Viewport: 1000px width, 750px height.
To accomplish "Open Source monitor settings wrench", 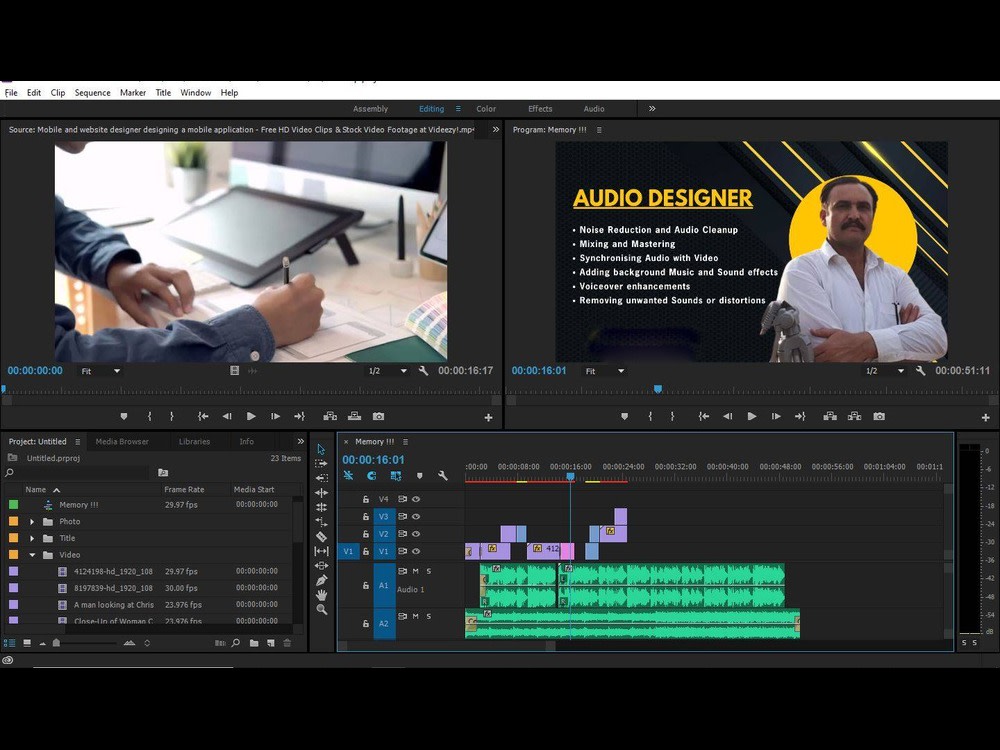I will click(423, 371).
